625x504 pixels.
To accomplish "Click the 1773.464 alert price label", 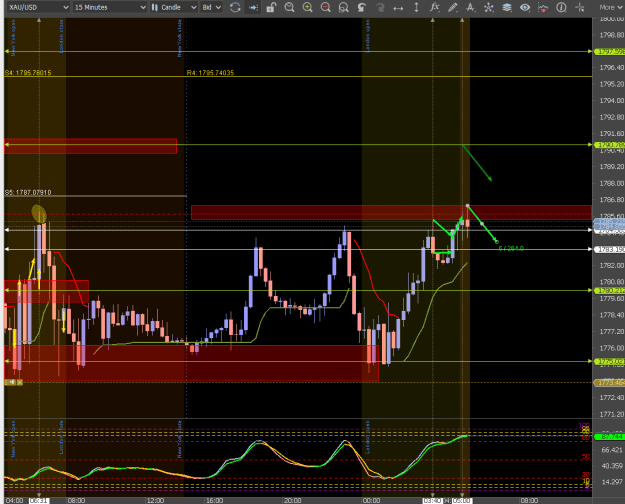I will pos(609,382).
